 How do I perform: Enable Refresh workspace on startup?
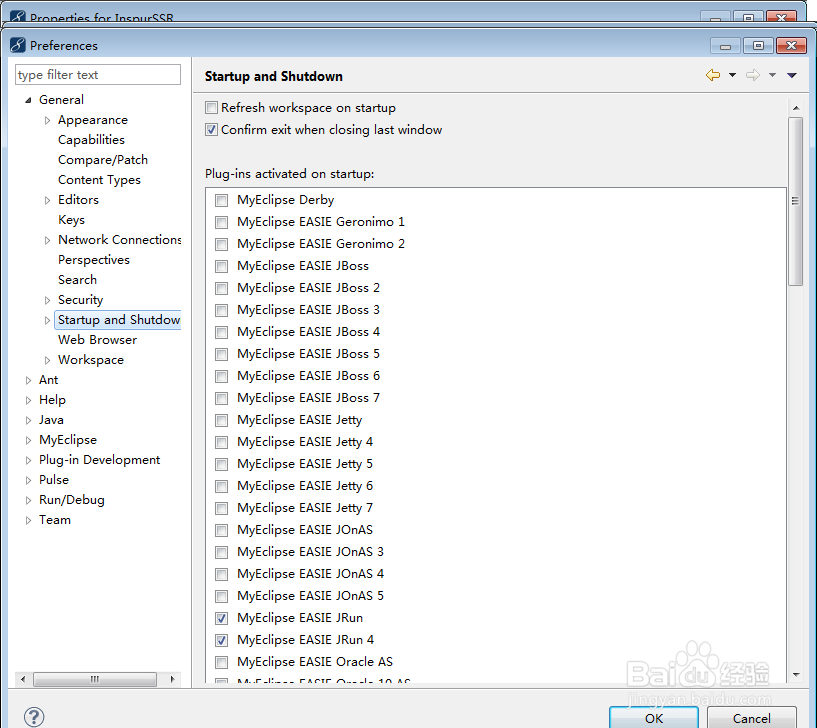[x=211, y=108]
